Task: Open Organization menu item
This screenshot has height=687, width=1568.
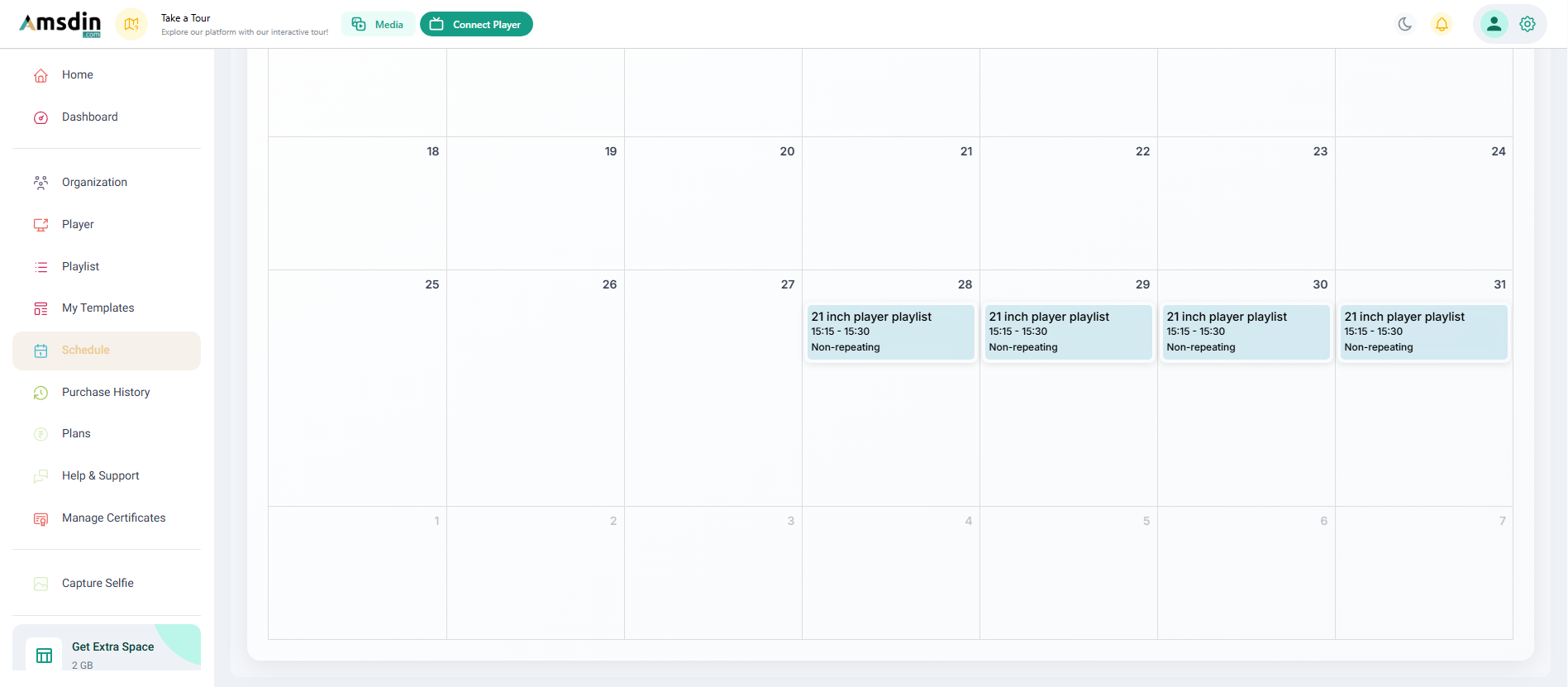Action: click(94, 182)
